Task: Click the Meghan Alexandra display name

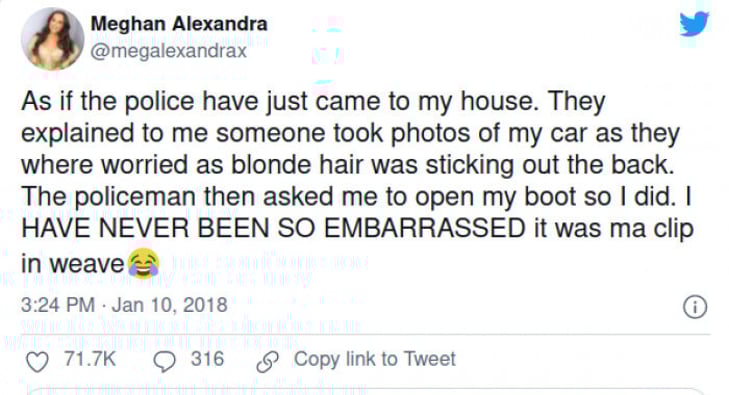Action: tap(179, 23)
